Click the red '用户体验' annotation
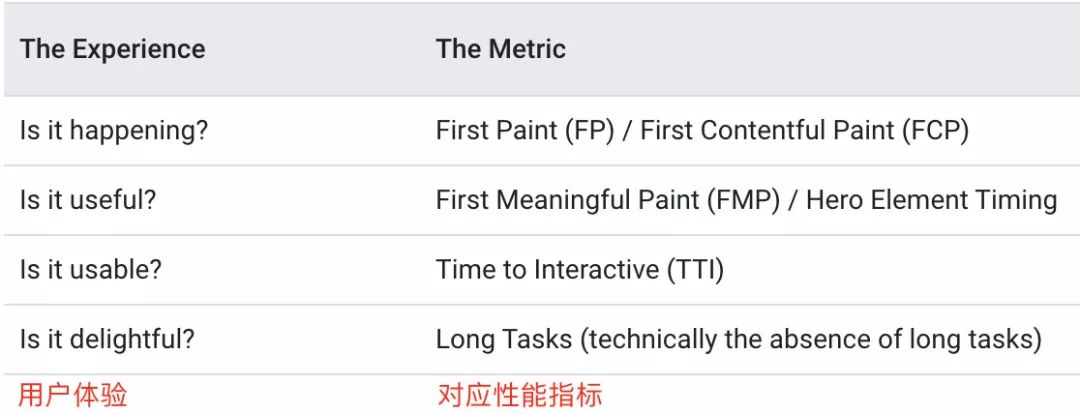This screenshot has width=1080, height=414. click(72, 396)
